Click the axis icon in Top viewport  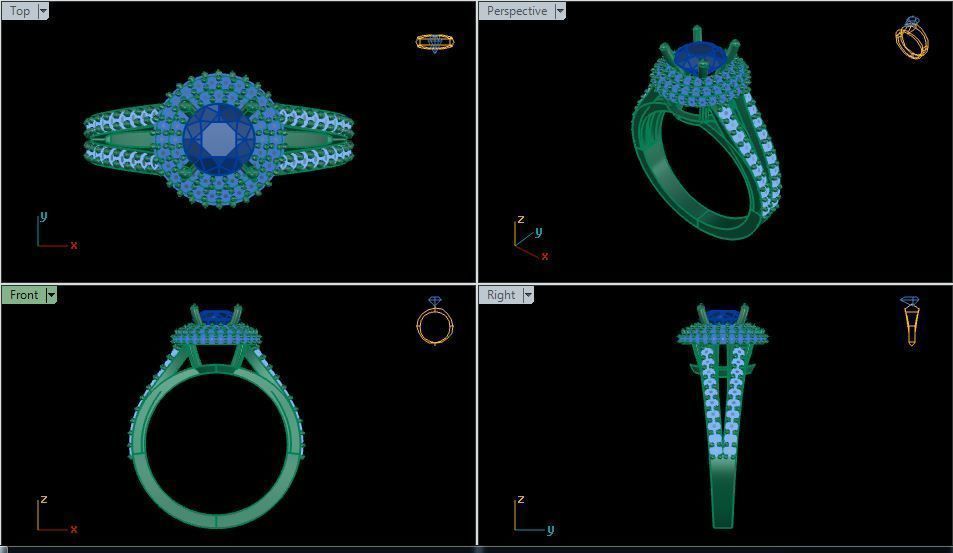57,230
